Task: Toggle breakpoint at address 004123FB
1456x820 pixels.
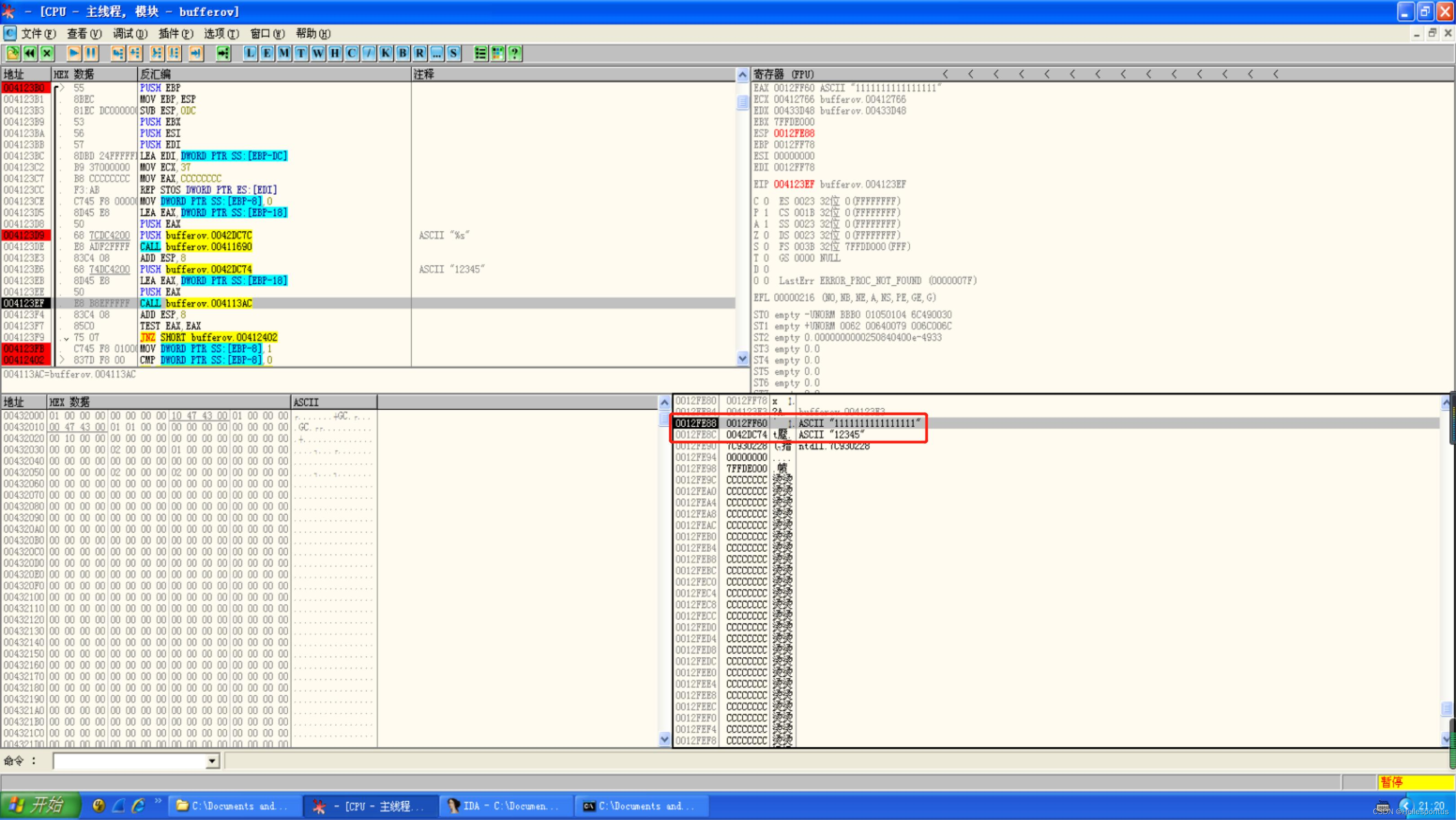Action: click(x=26, y=349)
